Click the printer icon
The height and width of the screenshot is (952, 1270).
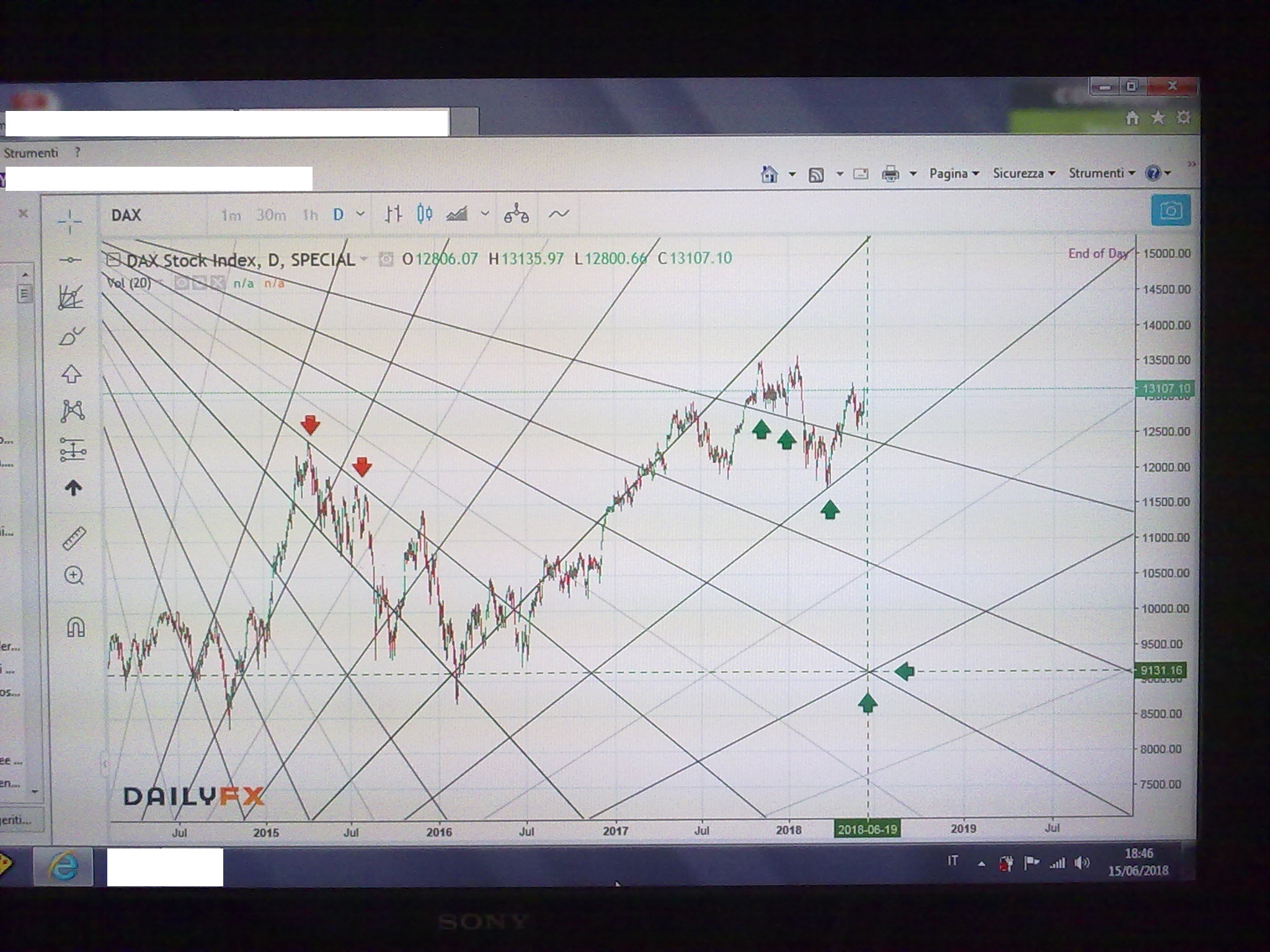click(890, 174)
